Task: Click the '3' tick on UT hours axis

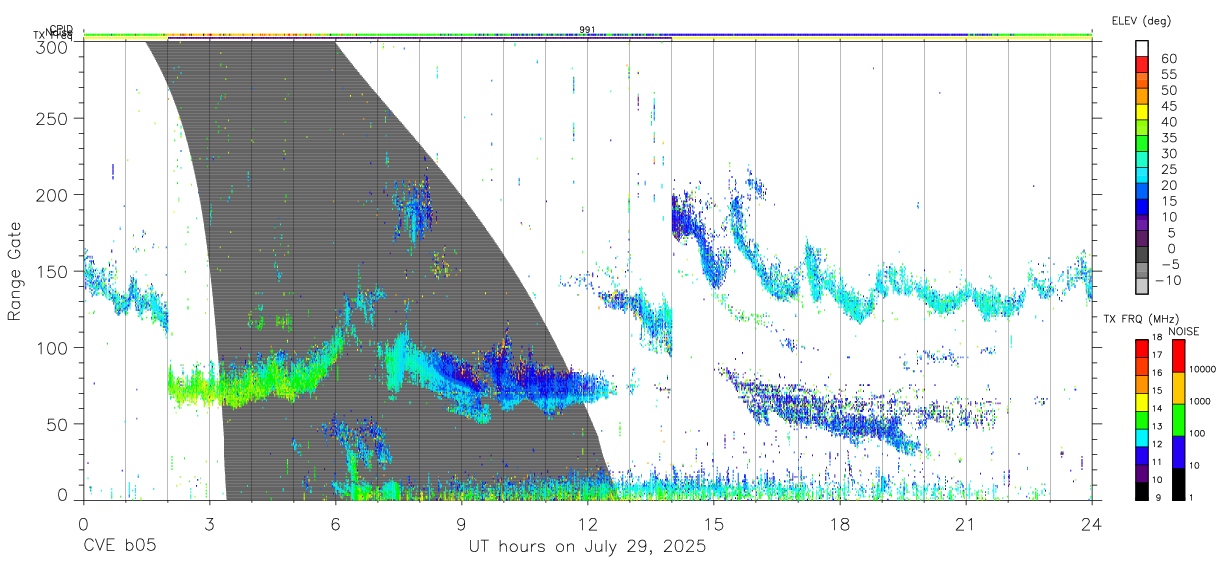Action: 209,524
